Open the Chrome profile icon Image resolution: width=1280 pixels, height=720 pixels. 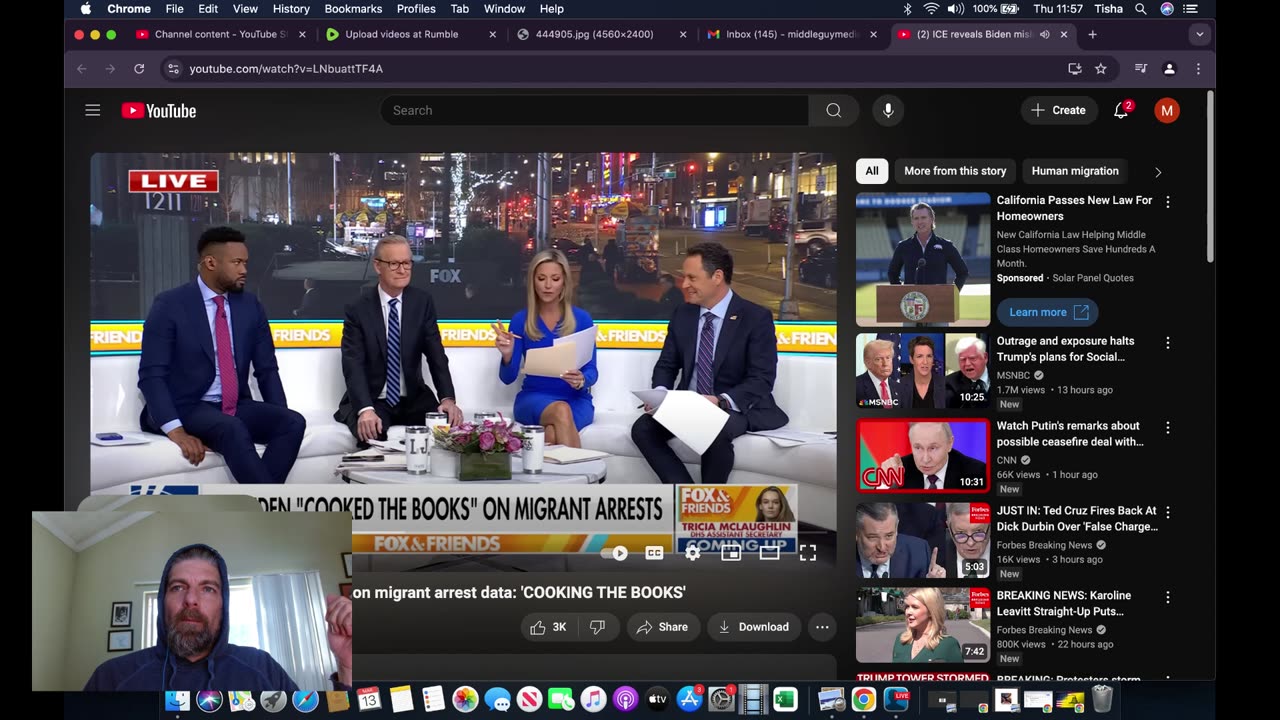pyautogui.click(x=1169, y=69)
